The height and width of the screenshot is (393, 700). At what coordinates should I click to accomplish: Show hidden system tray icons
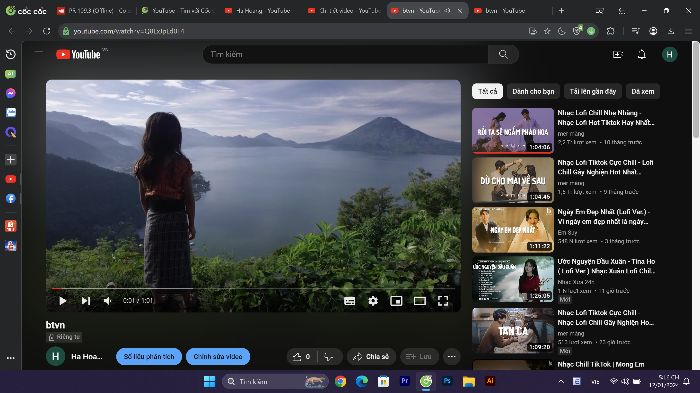click(561, 381)
